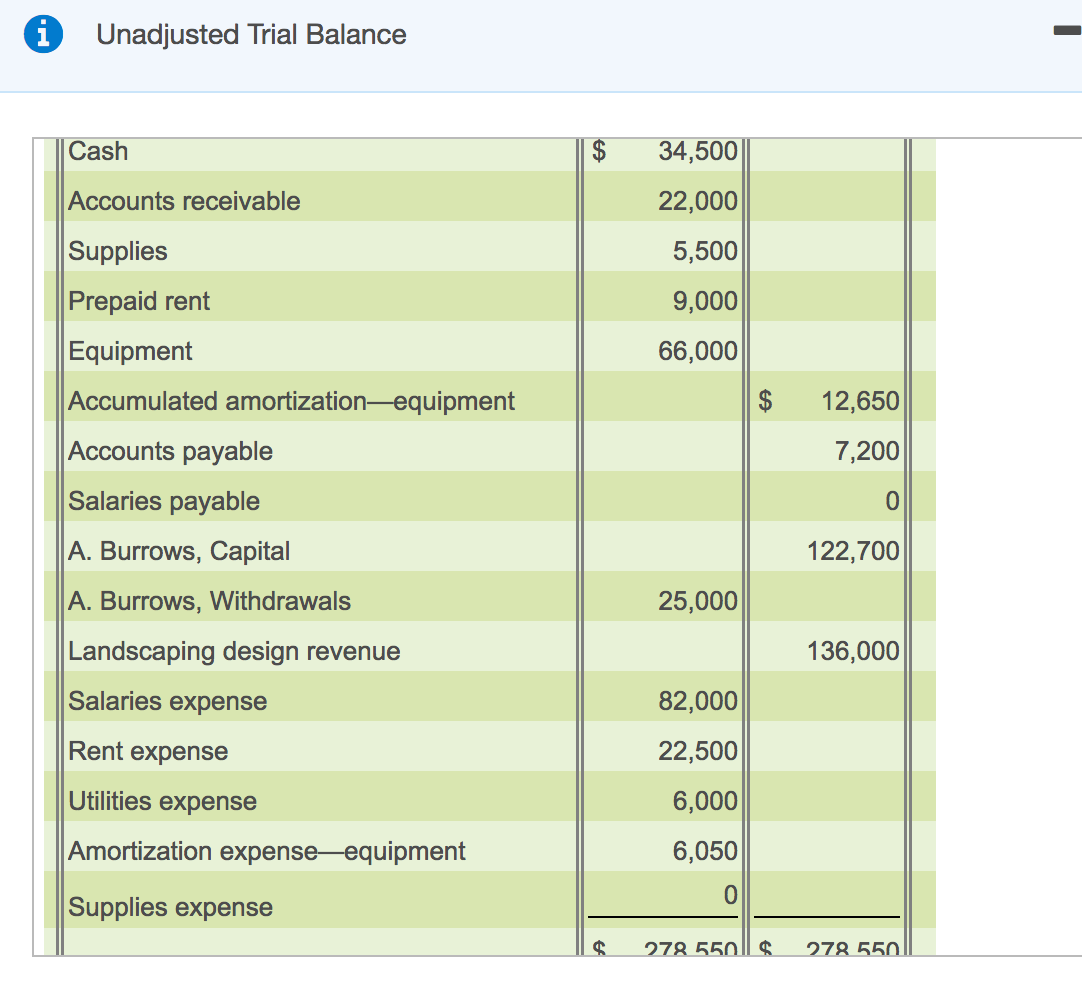1082x990 pixels.
Task: Select the 'Salaries expense' label
Action: point(168,702)
